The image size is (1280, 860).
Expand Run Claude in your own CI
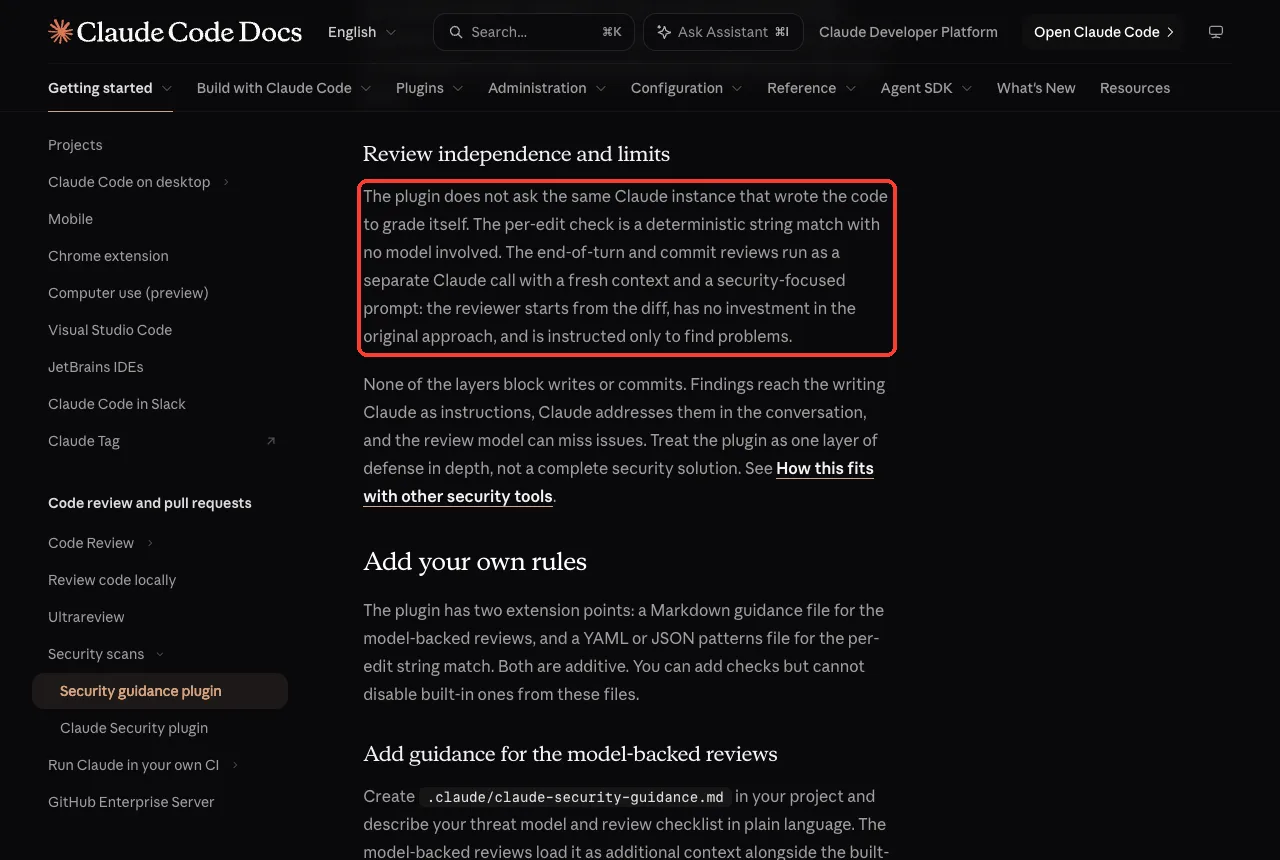tap(143, 765)
